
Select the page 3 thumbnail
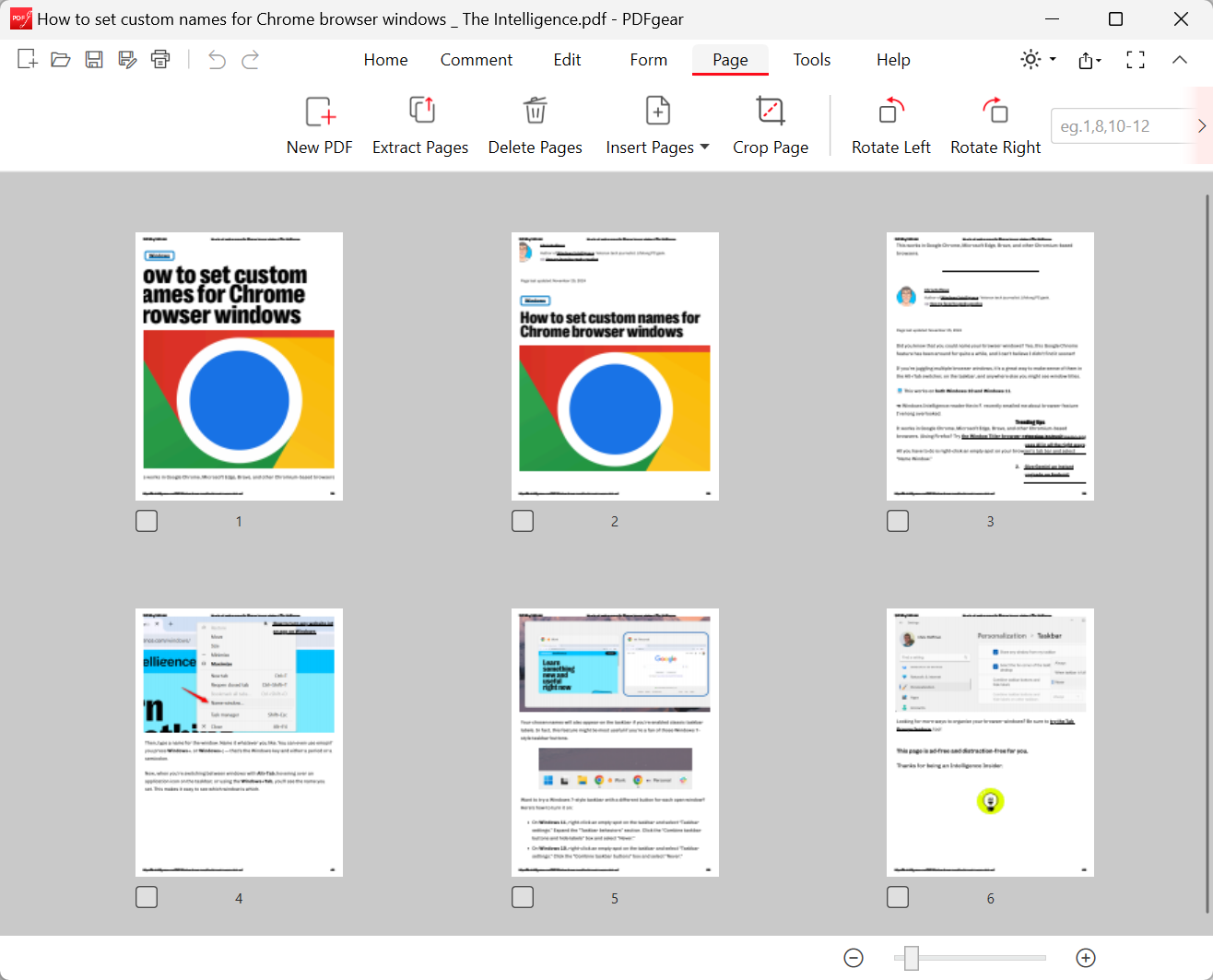990,366
